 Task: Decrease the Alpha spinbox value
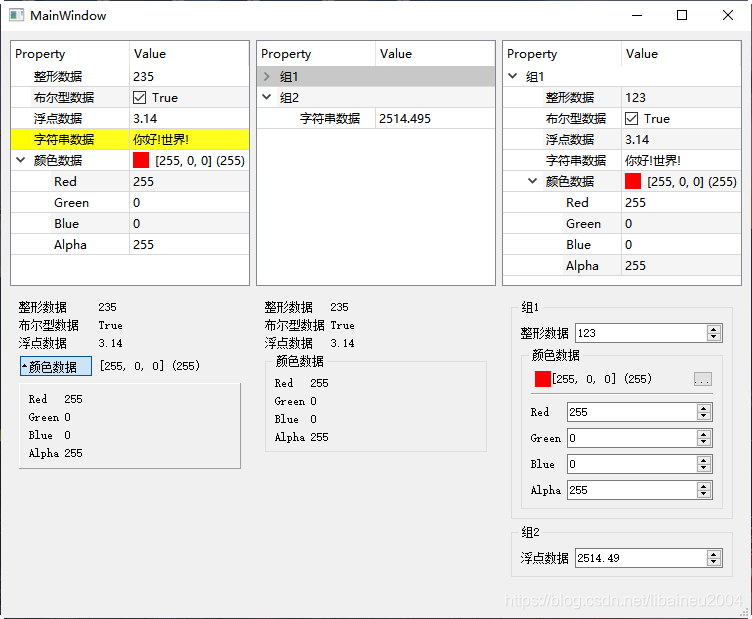(704, 494)
